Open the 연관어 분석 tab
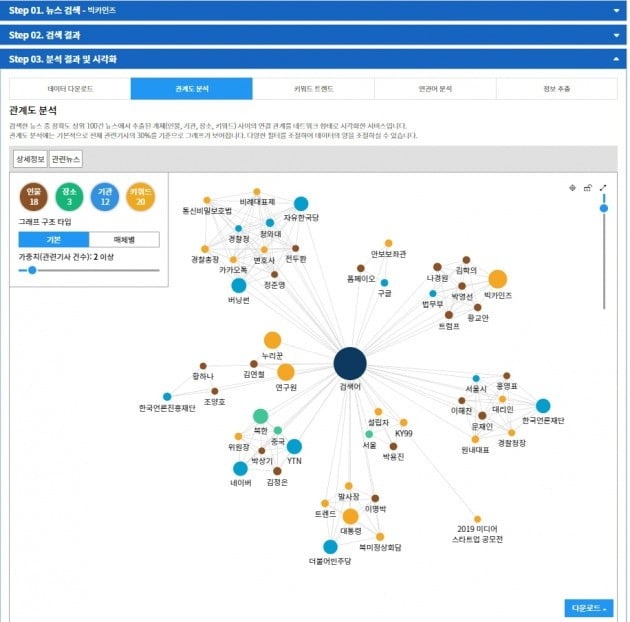Image resolution: width=630 pixels, height=622 pixels. 434,89
